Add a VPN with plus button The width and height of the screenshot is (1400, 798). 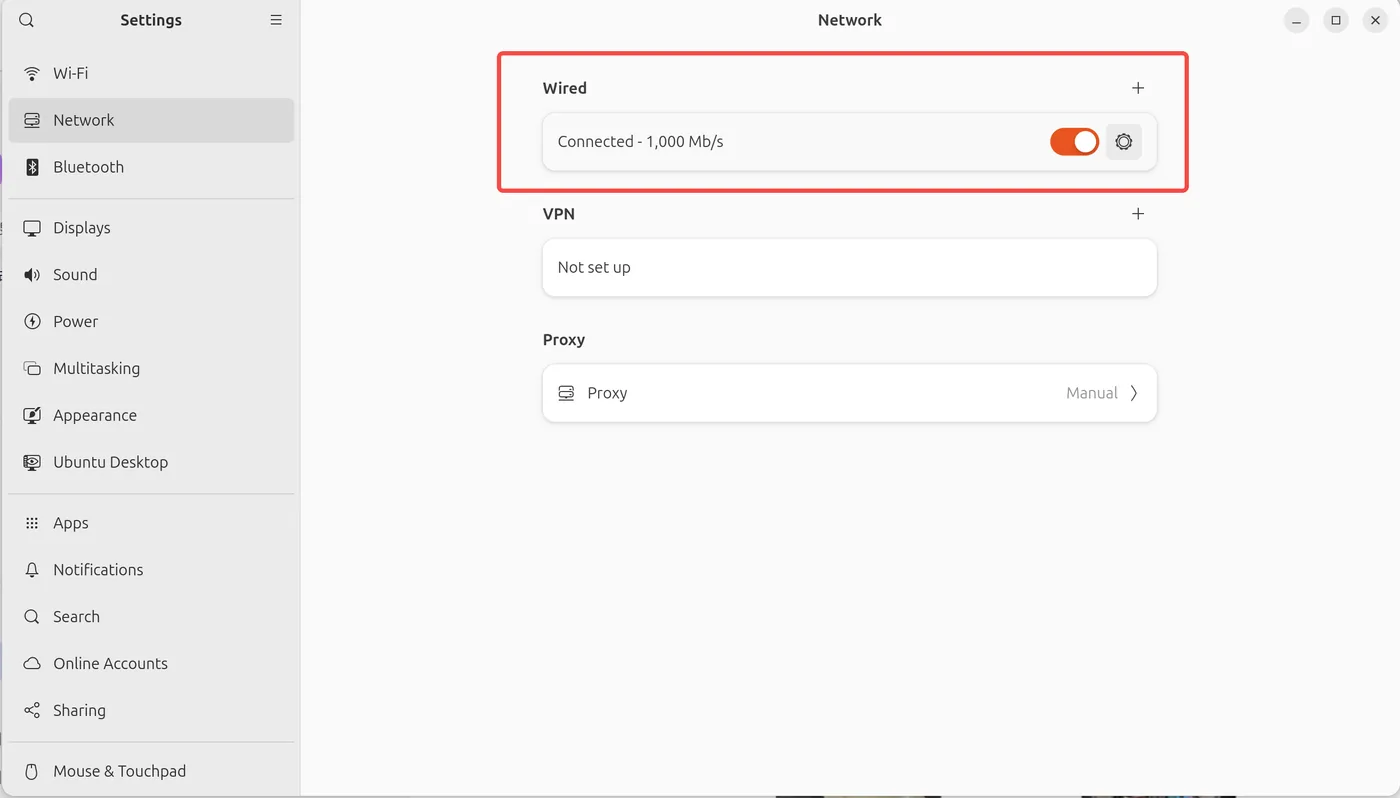tap(1138, 214)
